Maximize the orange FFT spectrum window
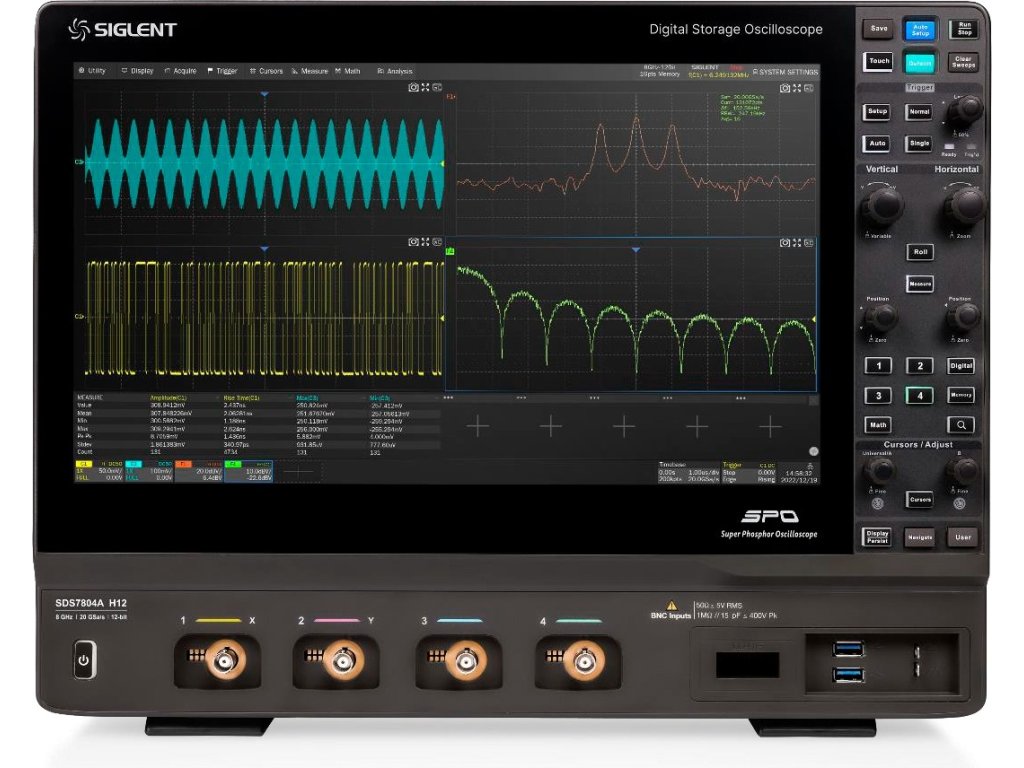Viewport: 1024px width, 768px height. click(797, 88)
